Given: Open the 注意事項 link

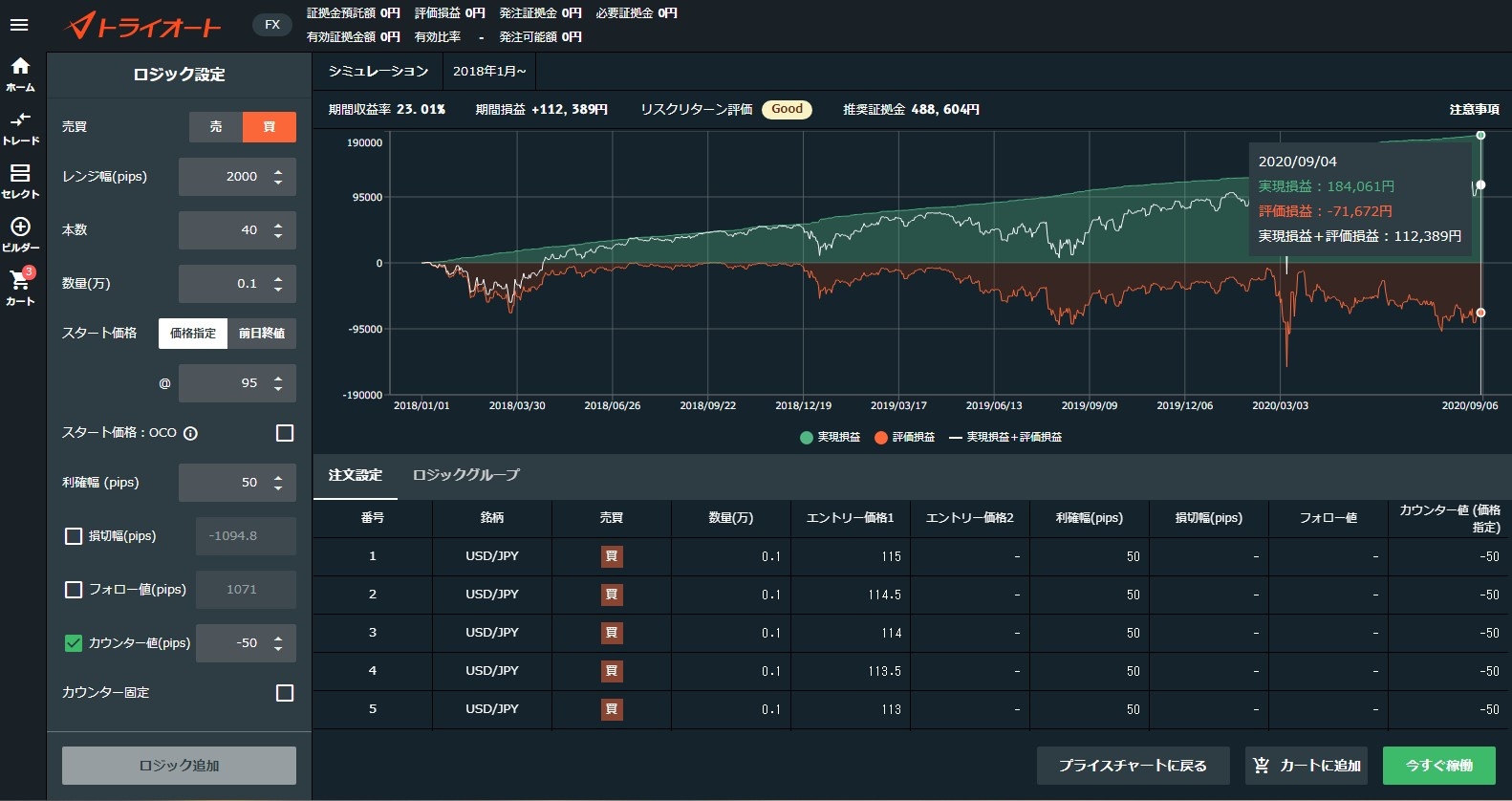Looking at the screenshot, I should (x=1474, y=110).
